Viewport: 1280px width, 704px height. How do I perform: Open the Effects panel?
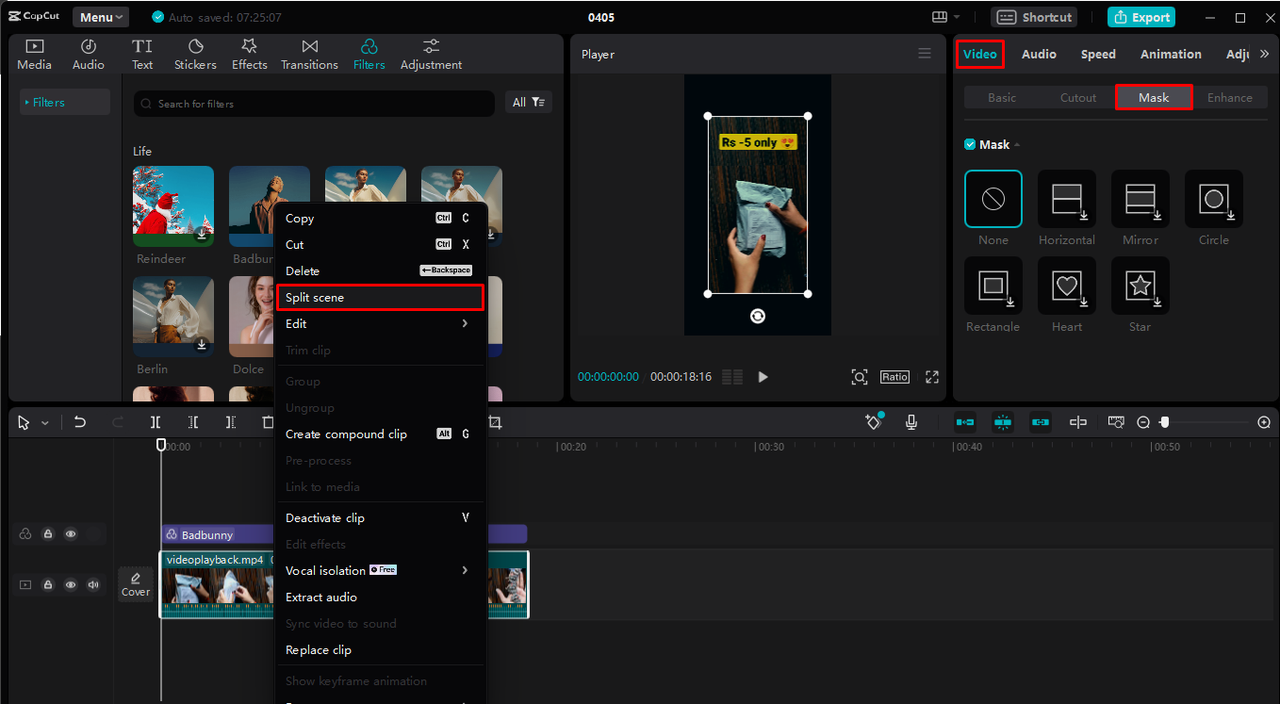pos(249,54)
